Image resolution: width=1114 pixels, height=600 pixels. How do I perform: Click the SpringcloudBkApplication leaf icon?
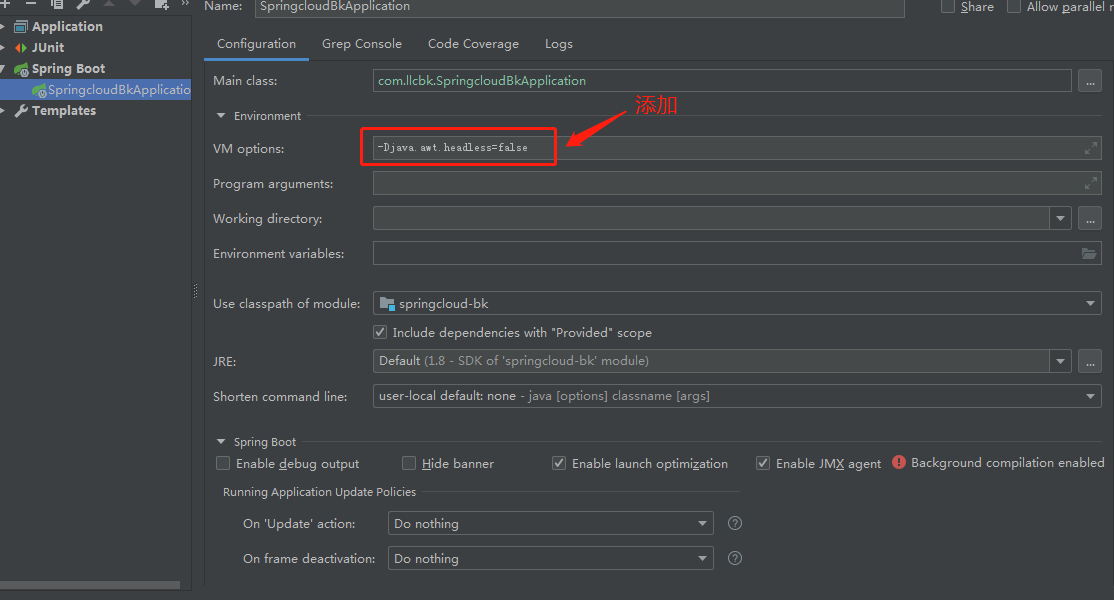tap(39, 90)
